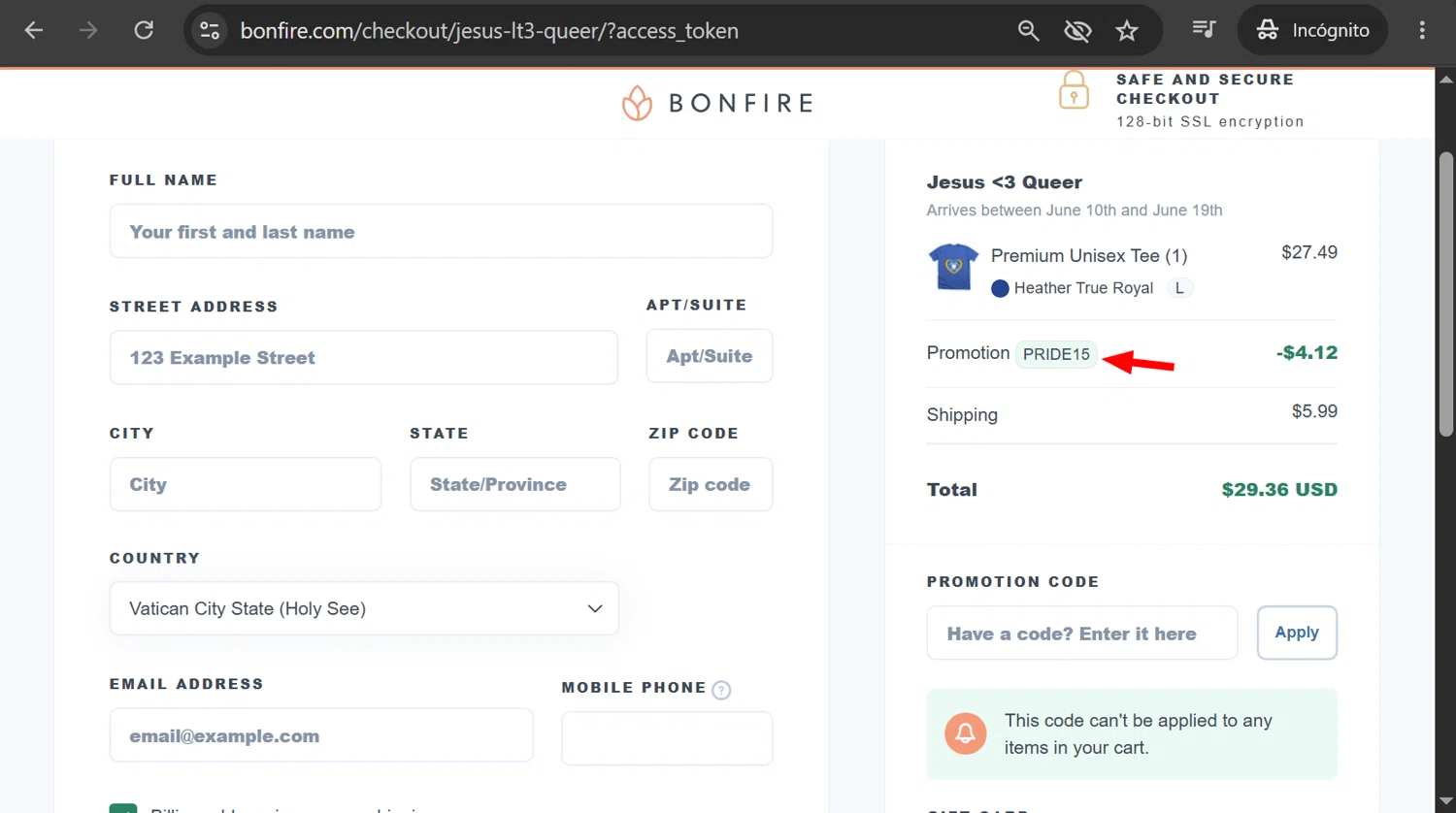
Task: Click into the Apt/Suite field
Action: tap(710, 356)
